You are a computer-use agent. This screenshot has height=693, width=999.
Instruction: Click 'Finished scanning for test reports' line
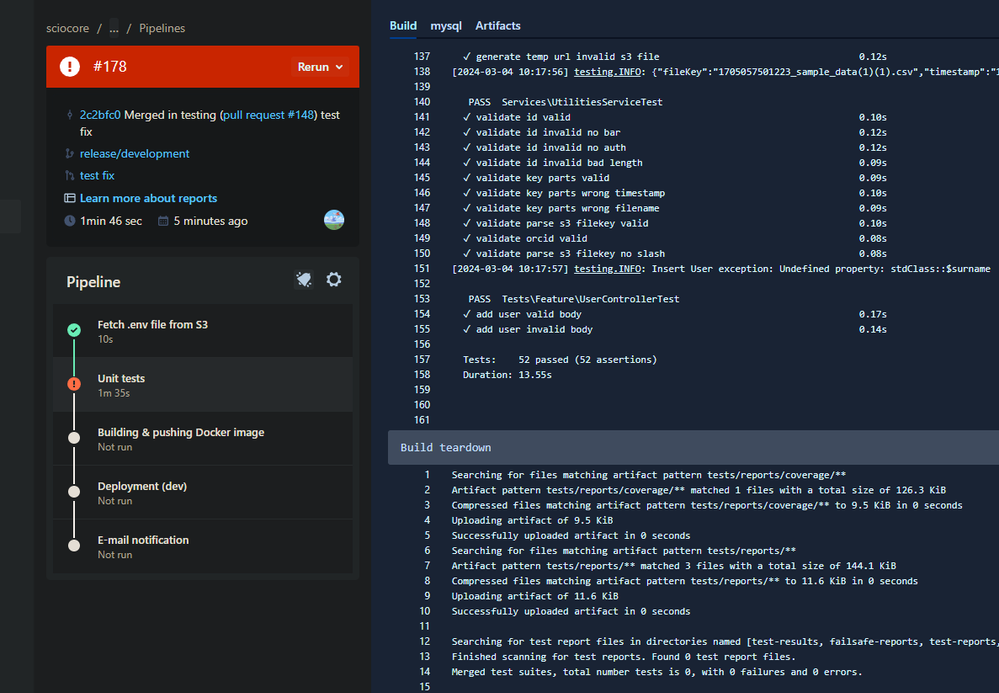pyautogui.click(x=624, y=657)
